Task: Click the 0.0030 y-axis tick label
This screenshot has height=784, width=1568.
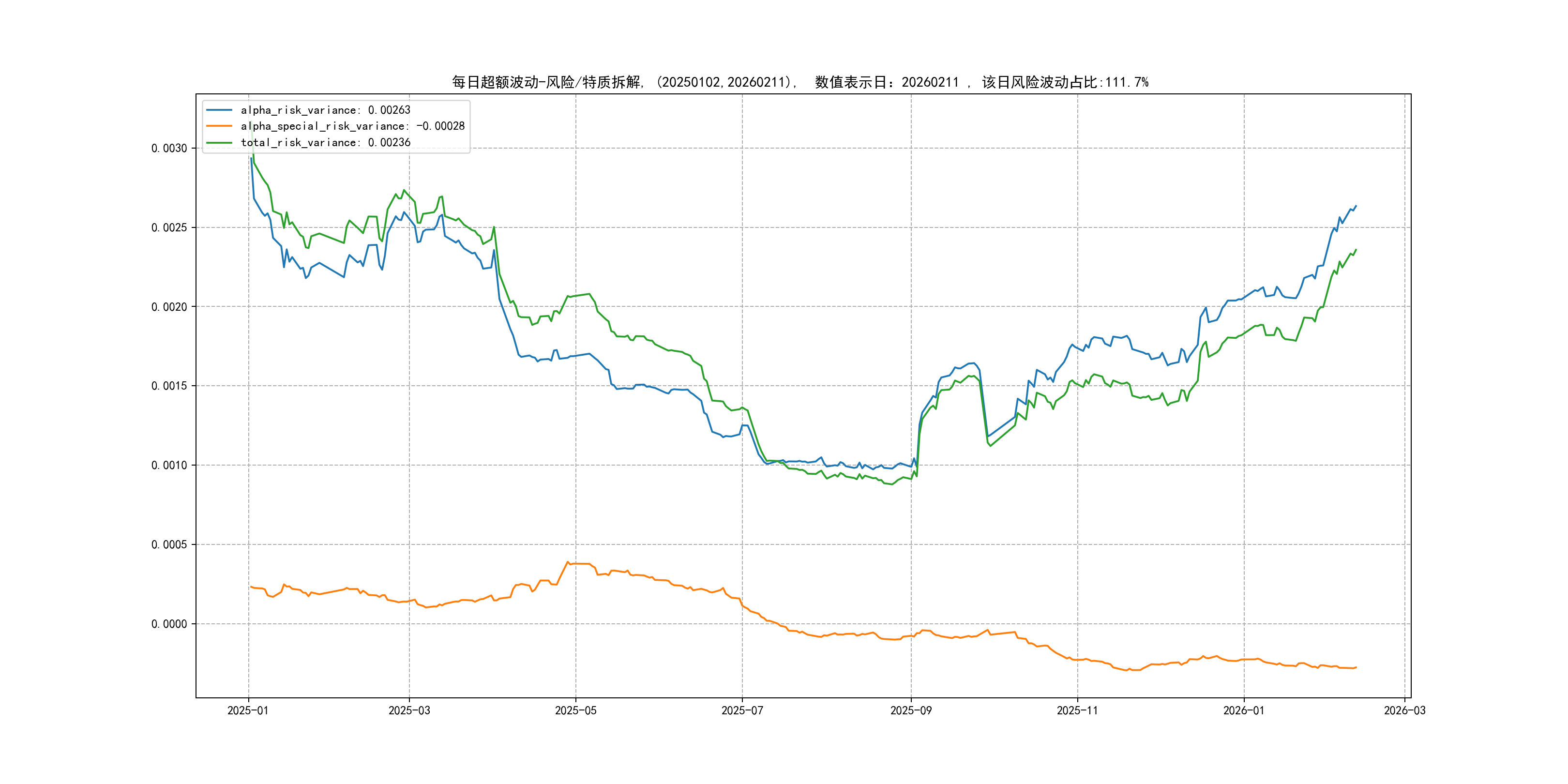Action: [169, 149]
